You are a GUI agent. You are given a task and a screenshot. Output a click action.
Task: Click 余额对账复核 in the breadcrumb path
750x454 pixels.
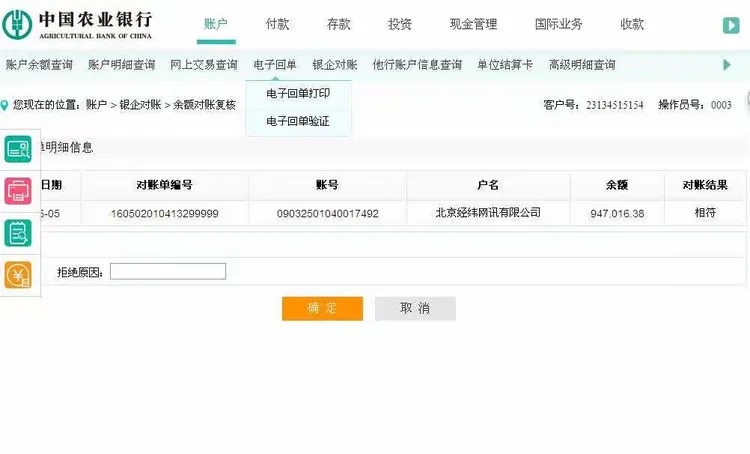coord(204,105)
